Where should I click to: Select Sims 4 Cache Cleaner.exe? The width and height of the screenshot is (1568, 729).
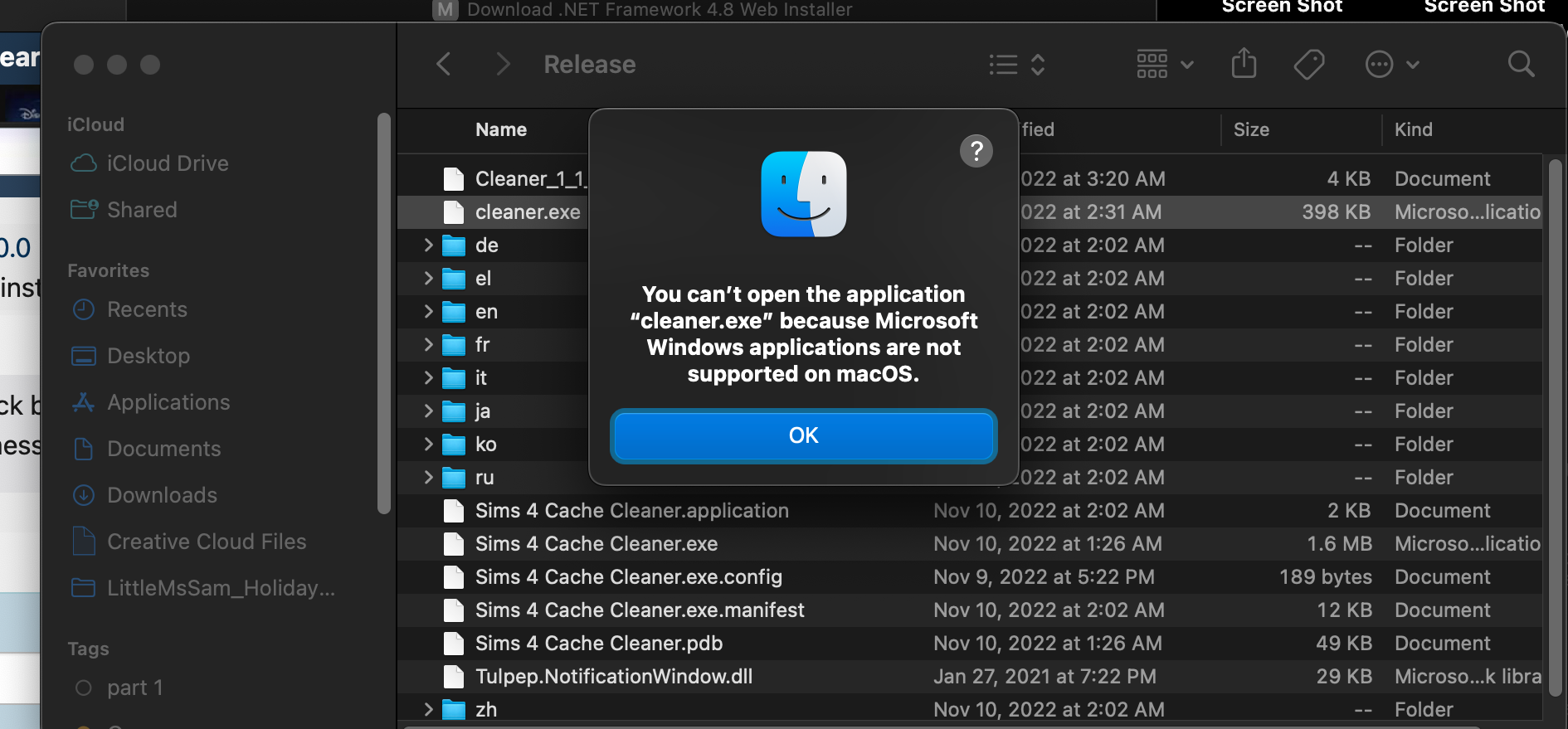[x=597, y=544]
